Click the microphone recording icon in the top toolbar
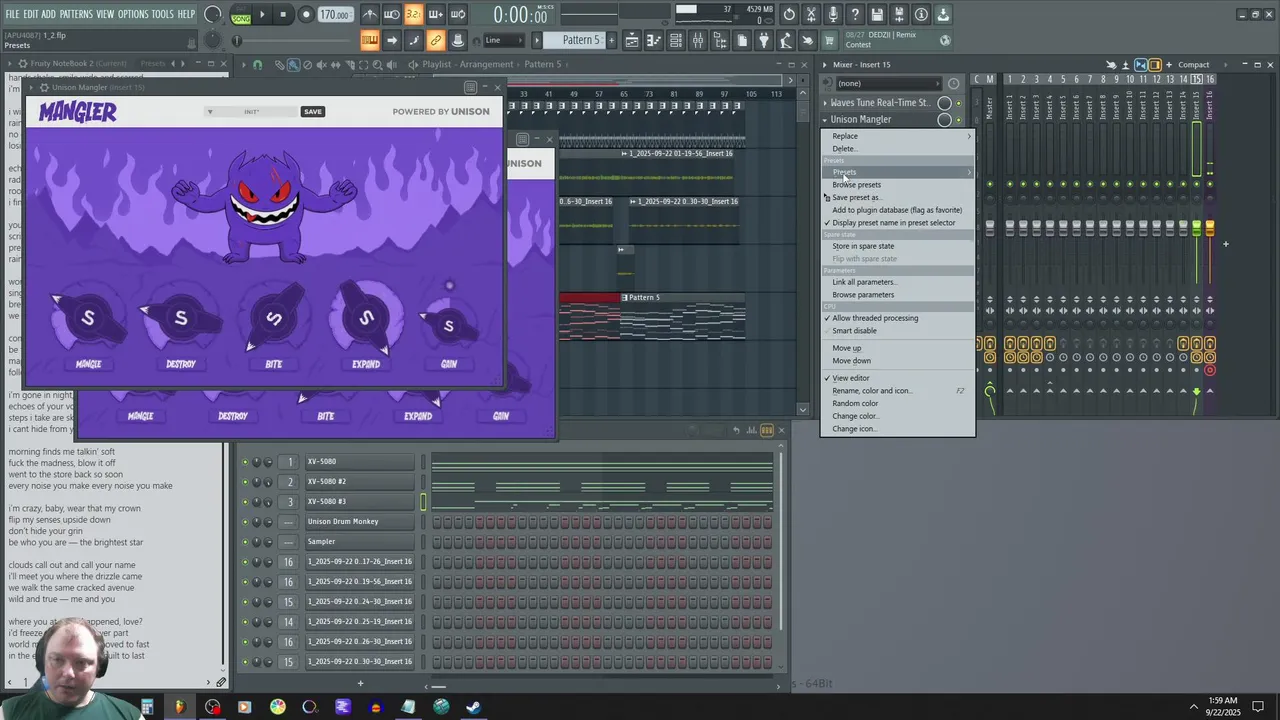 pyautogui.click(x=833, y=15)
